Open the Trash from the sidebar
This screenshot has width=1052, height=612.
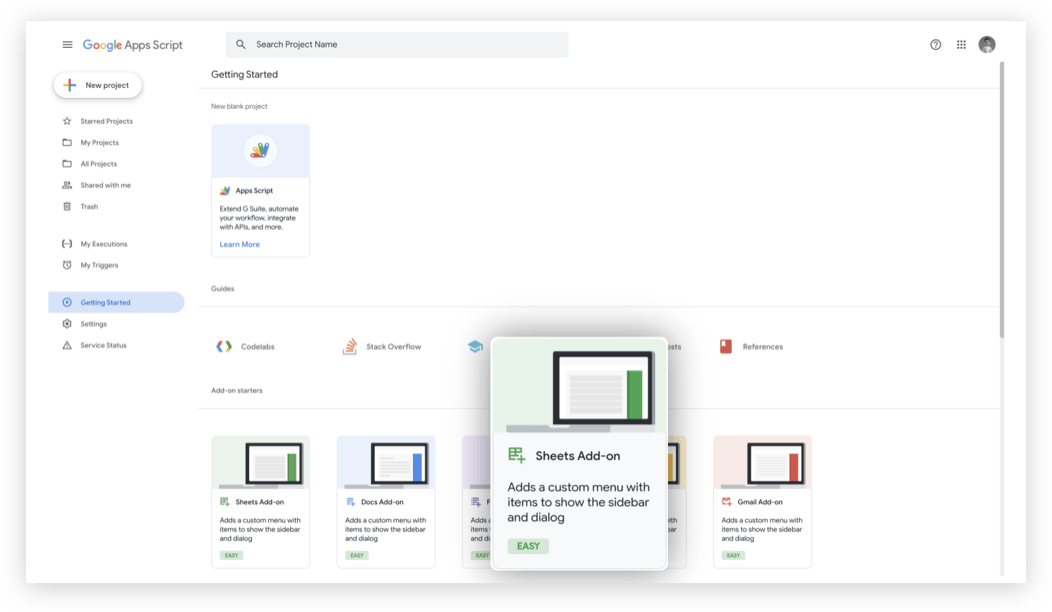click(88, 206)
